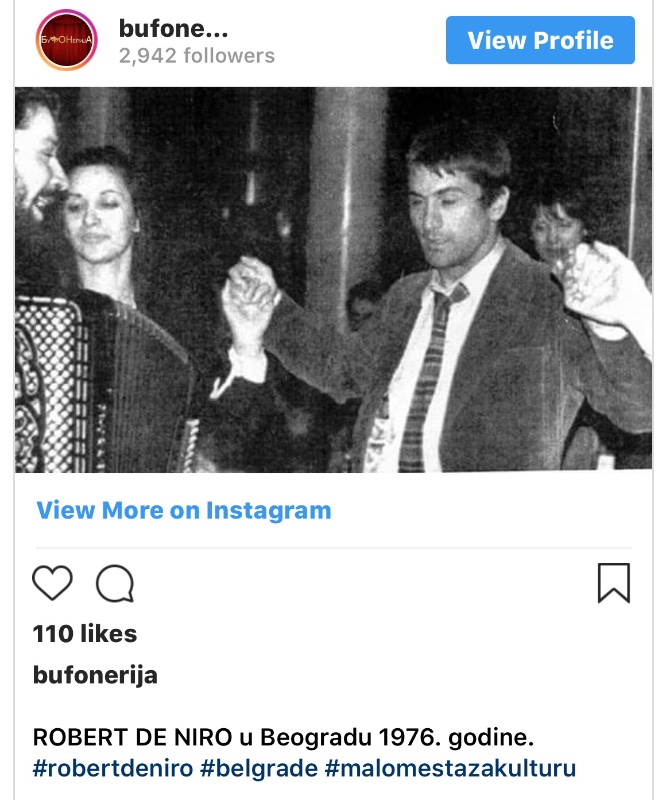The image size is (666, 800).
Task: Follow the #robertdeniro hashtag
Action: pos(113,768)
